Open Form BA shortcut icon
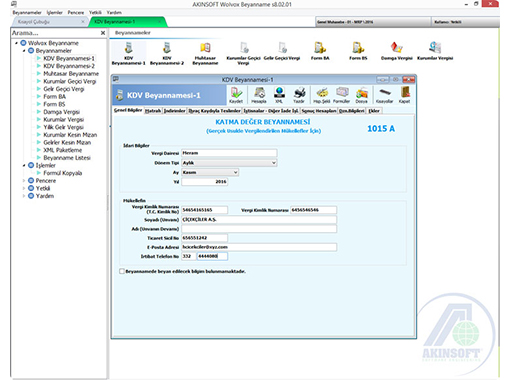 (320, 48)
